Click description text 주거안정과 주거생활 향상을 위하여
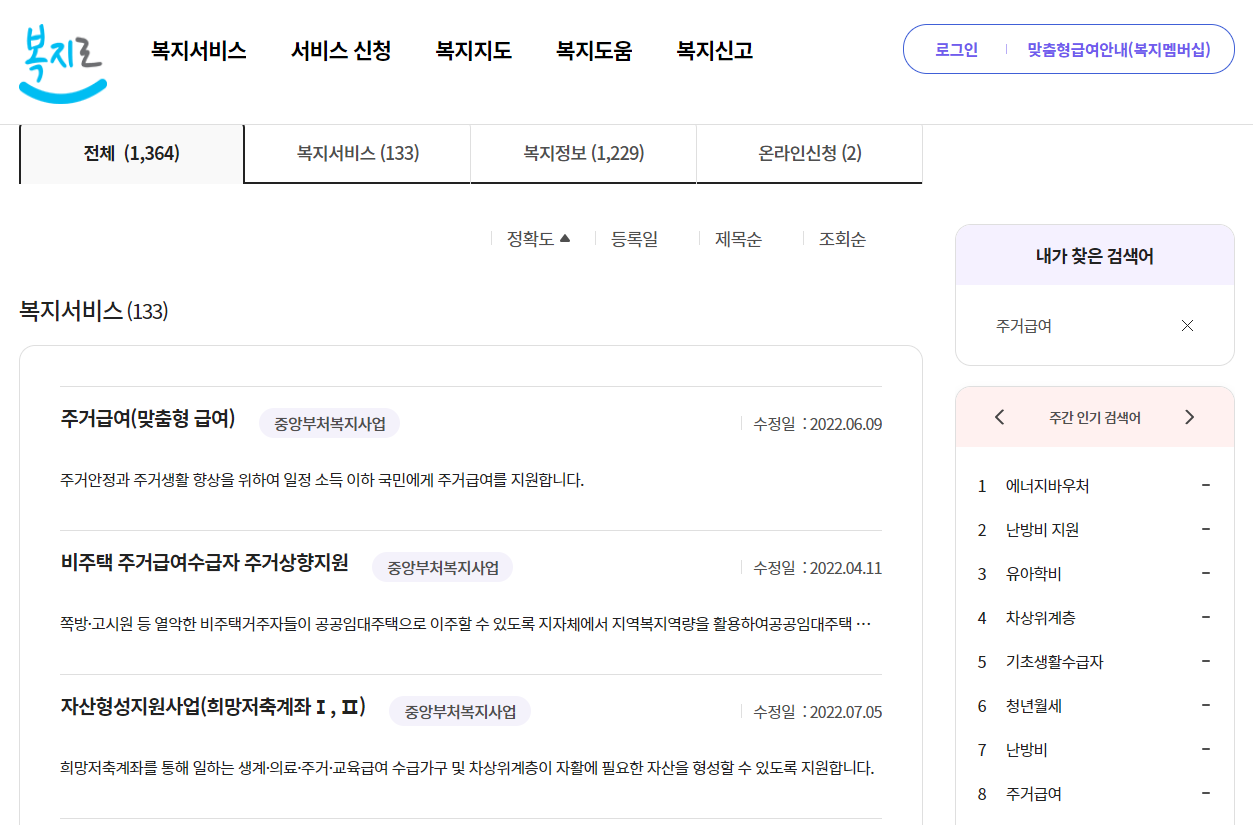This screenshot has width=1253, height=825. pyautogui.click(x=322, y=480)
